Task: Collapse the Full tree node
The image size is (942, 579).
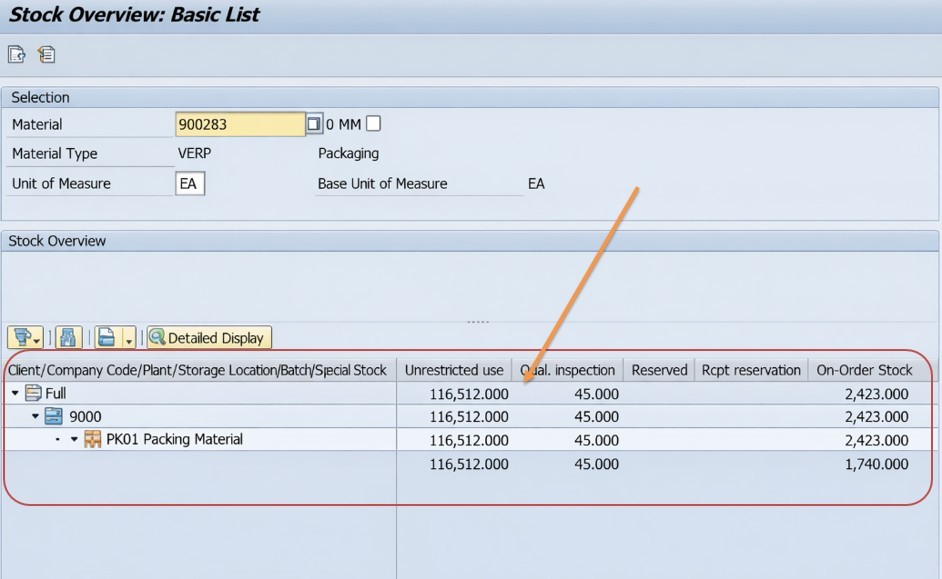Action: [15, 394]
